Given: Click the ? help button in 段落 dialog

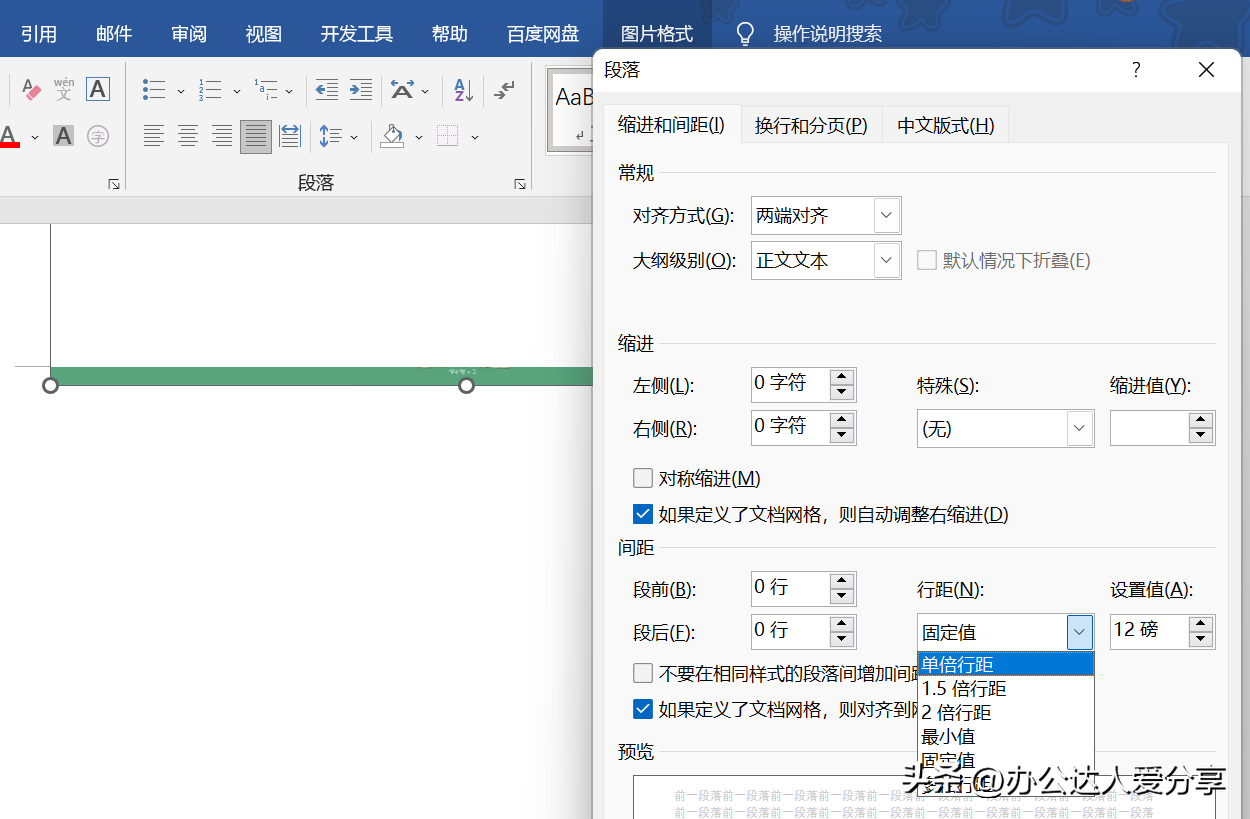Looking at the screenshot, I should [1136, 70].
